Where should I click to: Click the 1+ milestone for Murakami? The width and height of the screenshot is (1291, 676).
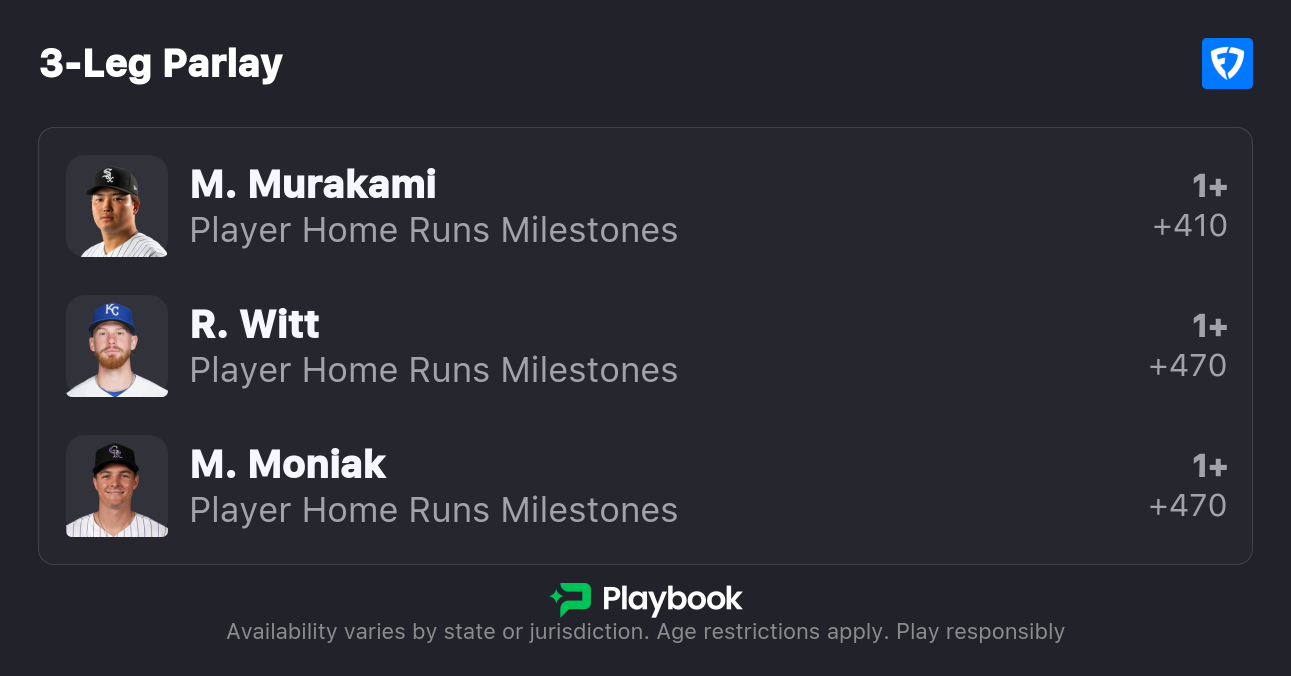[x=1209, y=186]
